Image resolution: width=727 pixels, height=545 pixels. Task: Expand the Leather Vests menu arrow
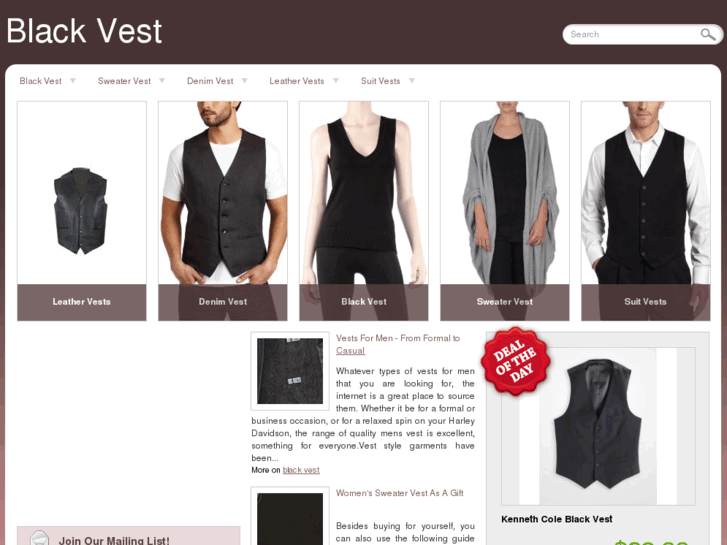pos(336,81)
